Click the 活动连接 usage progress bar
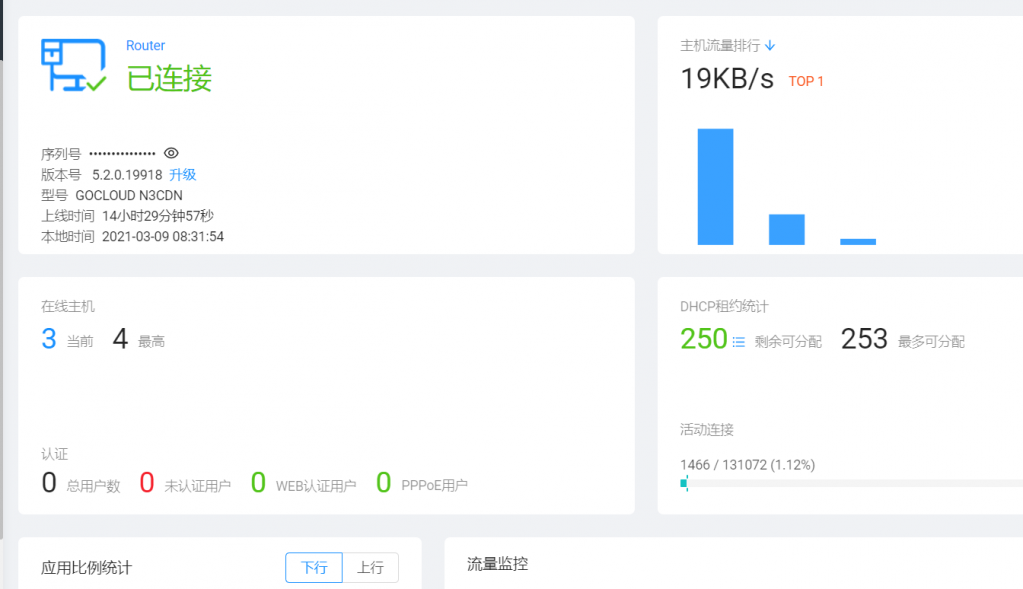The width and height of the screenshot is (1023, 589). click(x=850, y=483)
